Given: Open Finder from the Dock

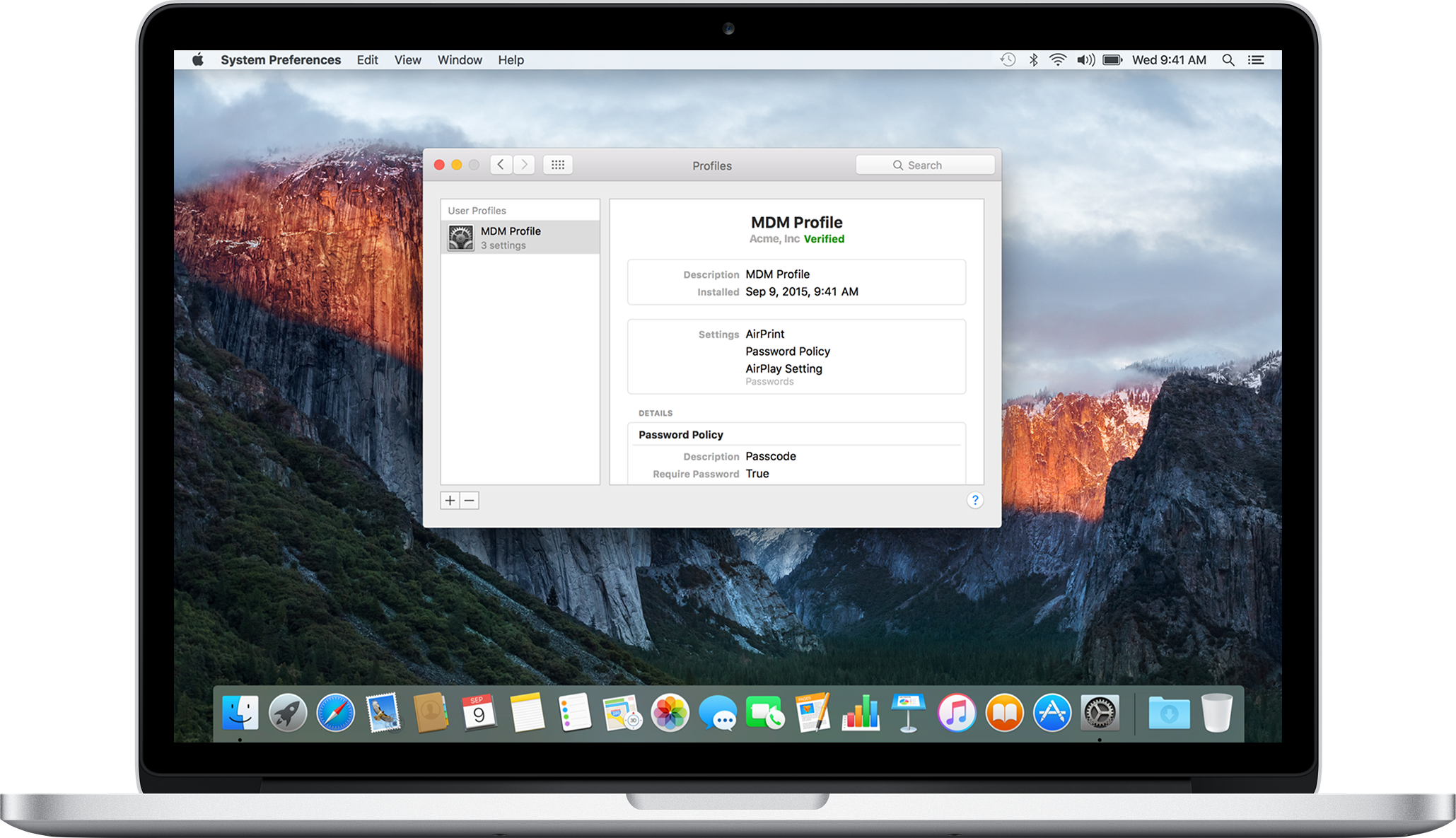Looking at the screenshot, I should 240,713.
